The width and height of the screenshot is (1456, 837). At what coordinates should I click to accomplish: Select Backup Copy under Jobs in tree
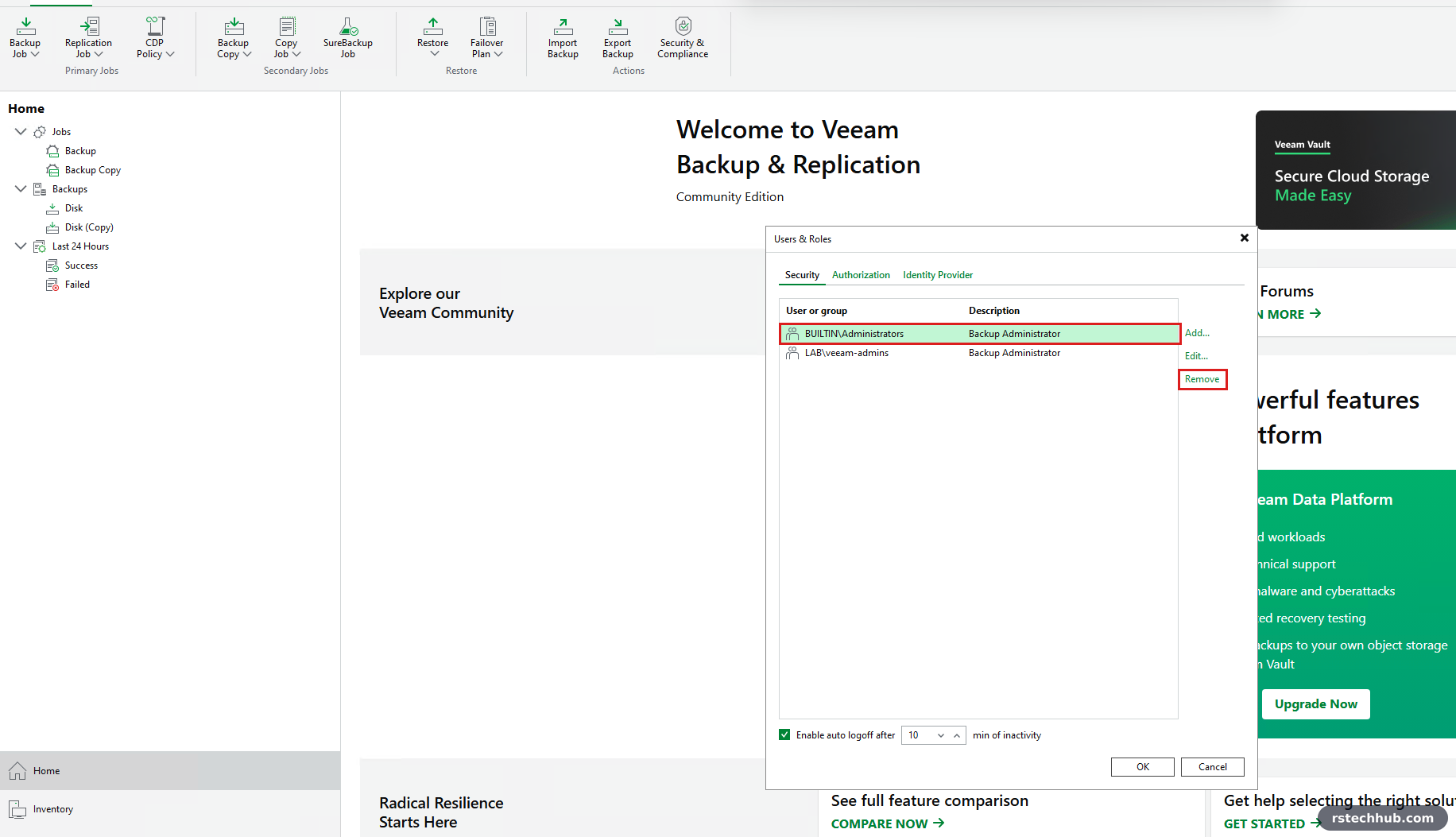point(93,170)
